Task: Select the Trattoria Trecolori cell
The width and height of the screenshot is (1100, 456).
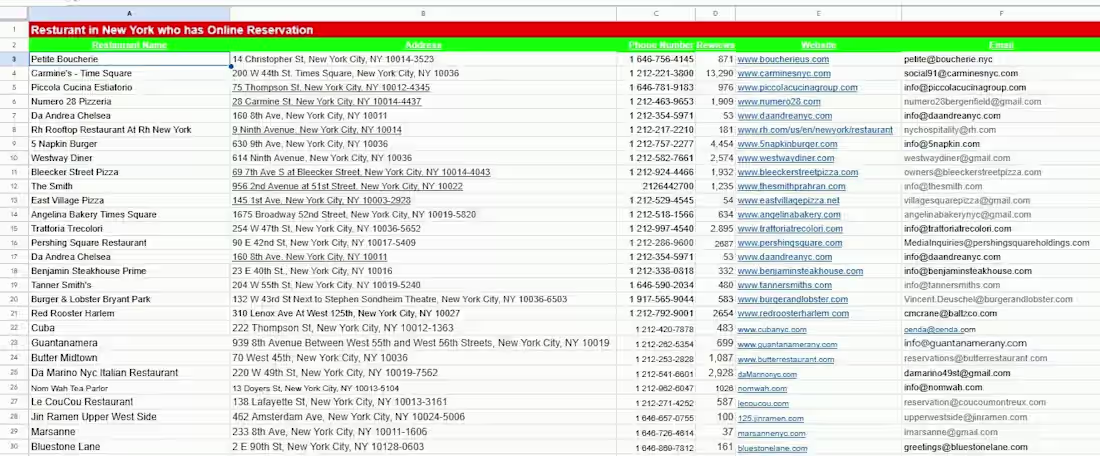Action: click(x=129, y=229)
